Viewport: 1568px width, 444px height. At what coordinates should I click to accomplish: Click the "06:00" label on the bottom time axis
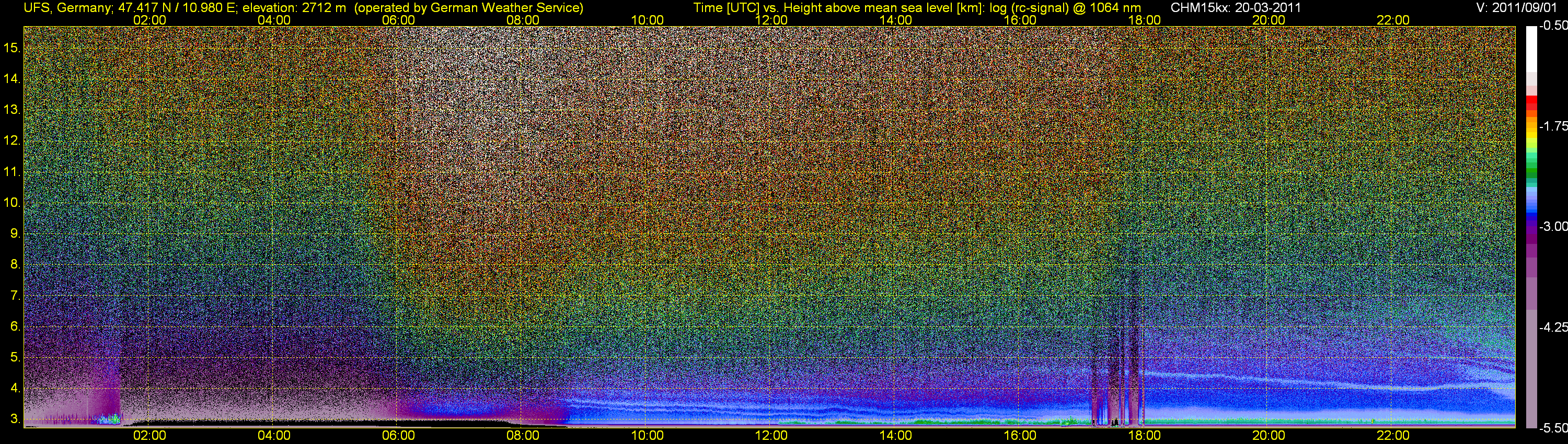pos(398,436)
